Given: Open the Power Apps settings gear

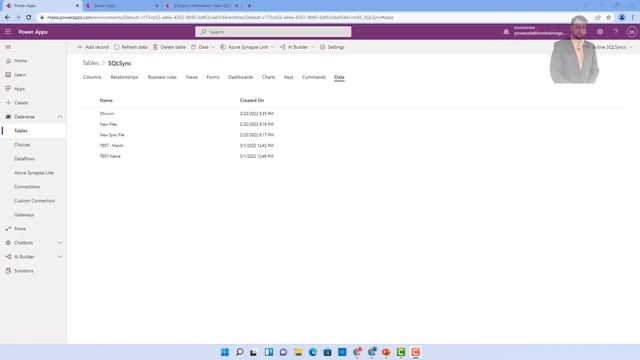Looking at the screenshot, I should click(x=600, y=32).
